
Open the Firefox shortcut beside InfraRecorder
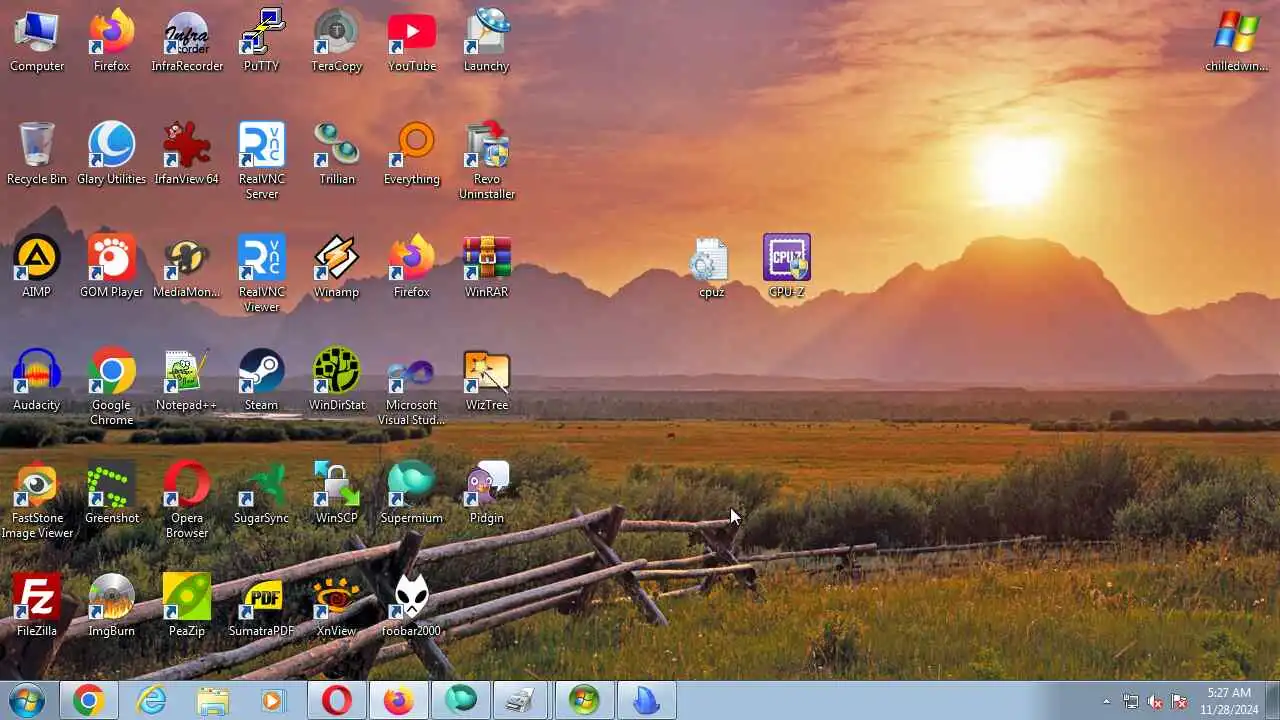112,41
